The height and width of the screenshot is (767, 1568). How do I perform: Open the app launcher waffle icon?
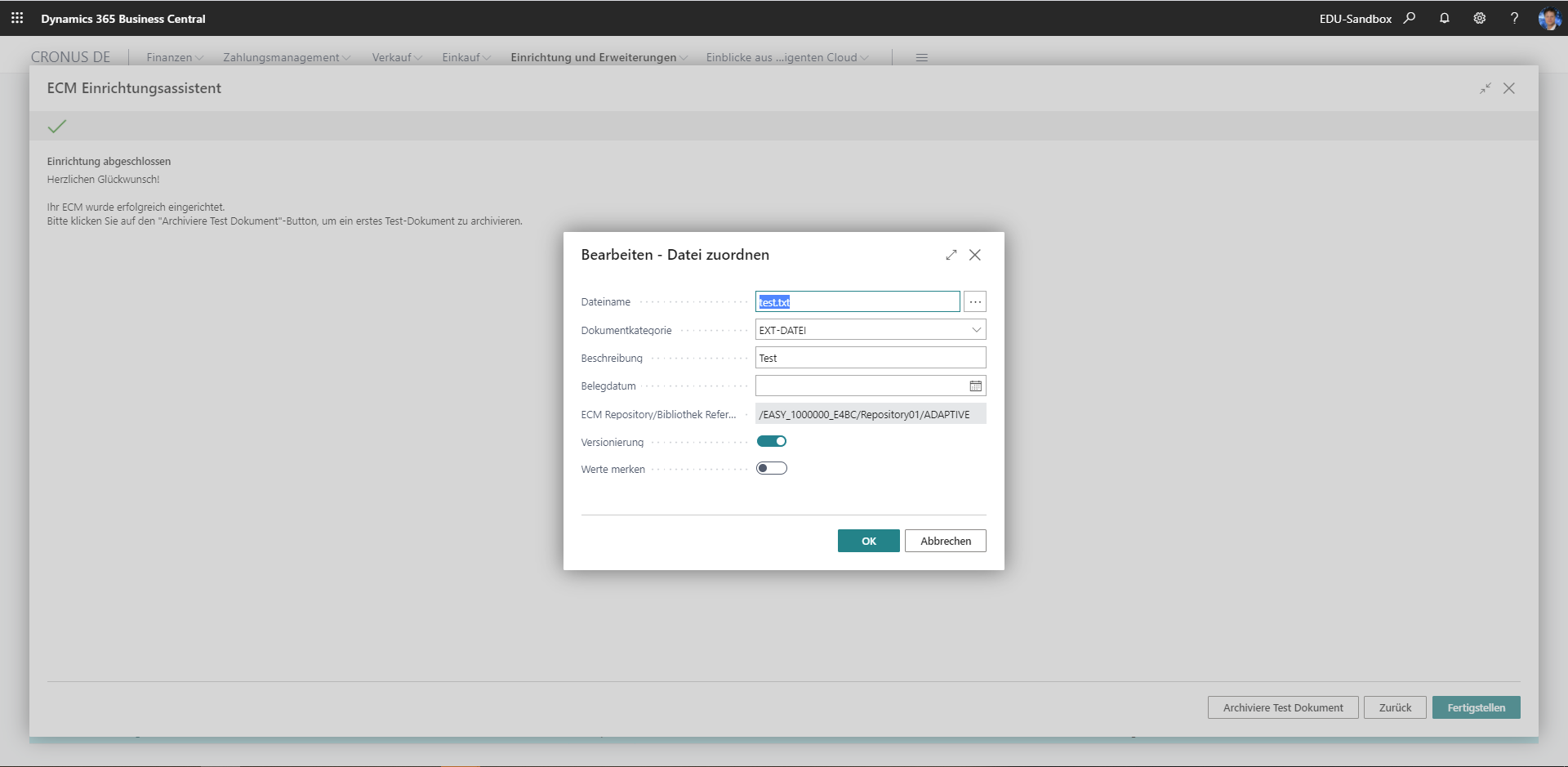17,18
